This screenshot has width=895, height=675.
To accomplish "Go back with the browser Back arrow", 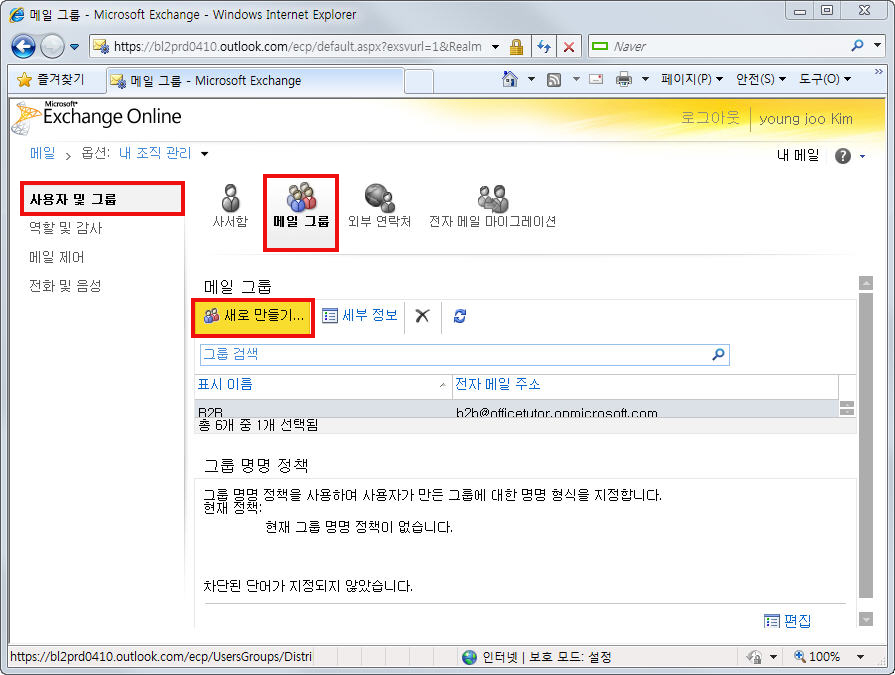I will pyautogui.click(x=23, y=46).
